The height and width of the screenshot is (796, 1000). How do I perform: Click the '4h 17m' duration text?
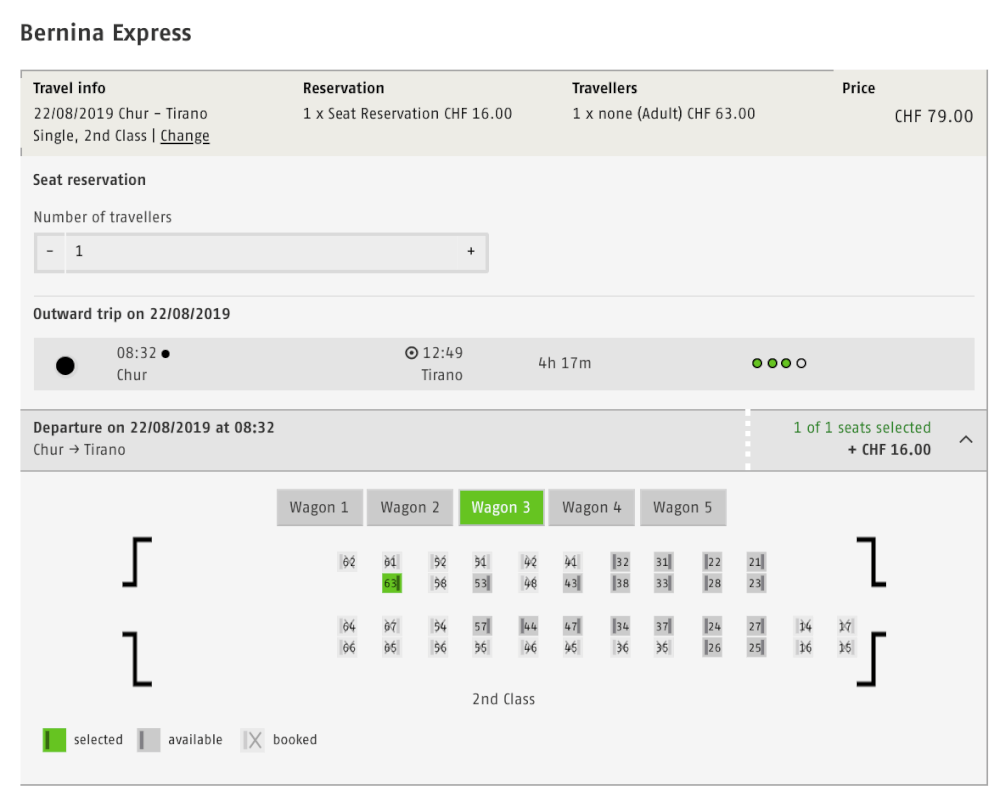tap(565, 363)
